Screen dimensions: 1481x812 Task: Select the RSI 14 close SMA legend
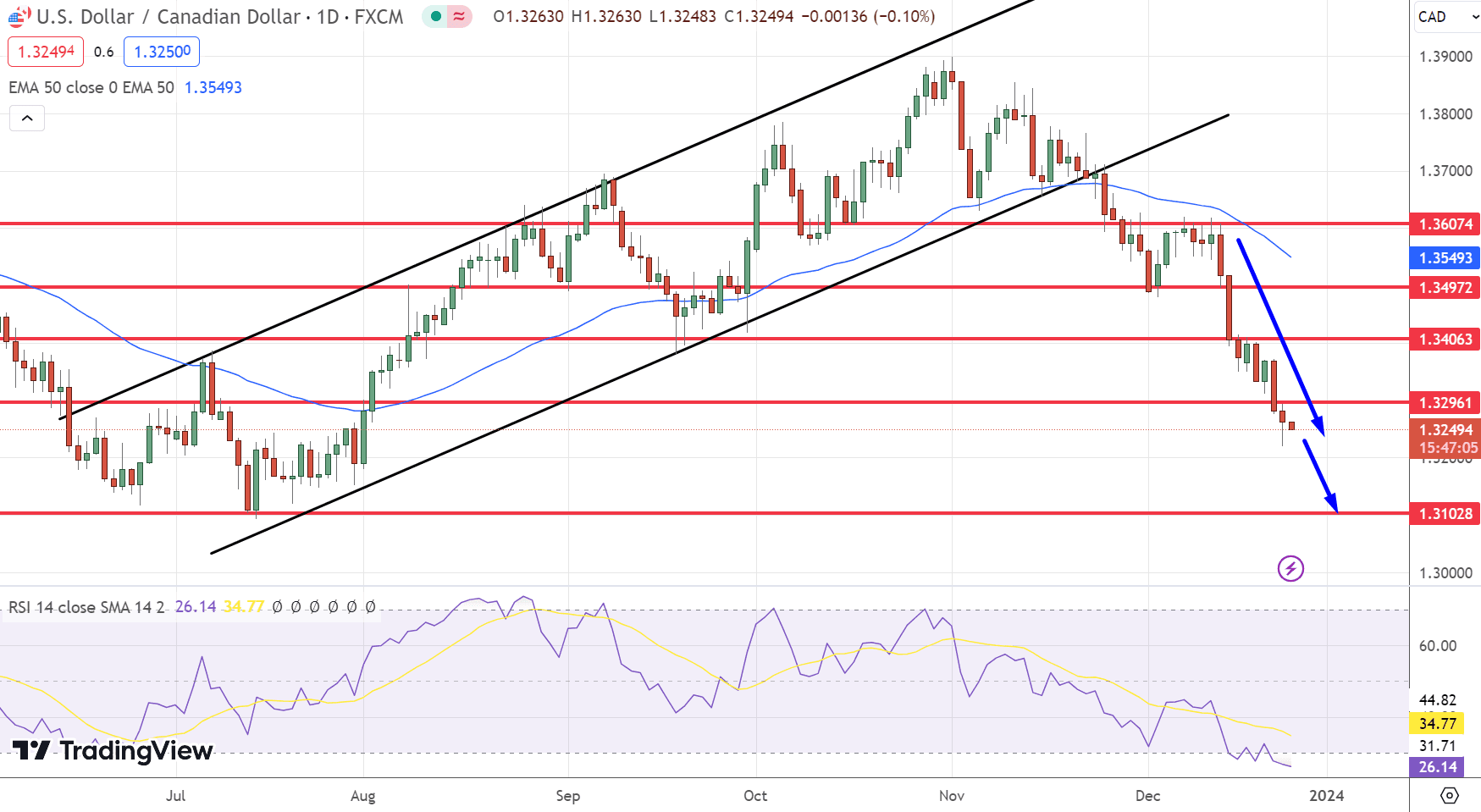point(86,607)
